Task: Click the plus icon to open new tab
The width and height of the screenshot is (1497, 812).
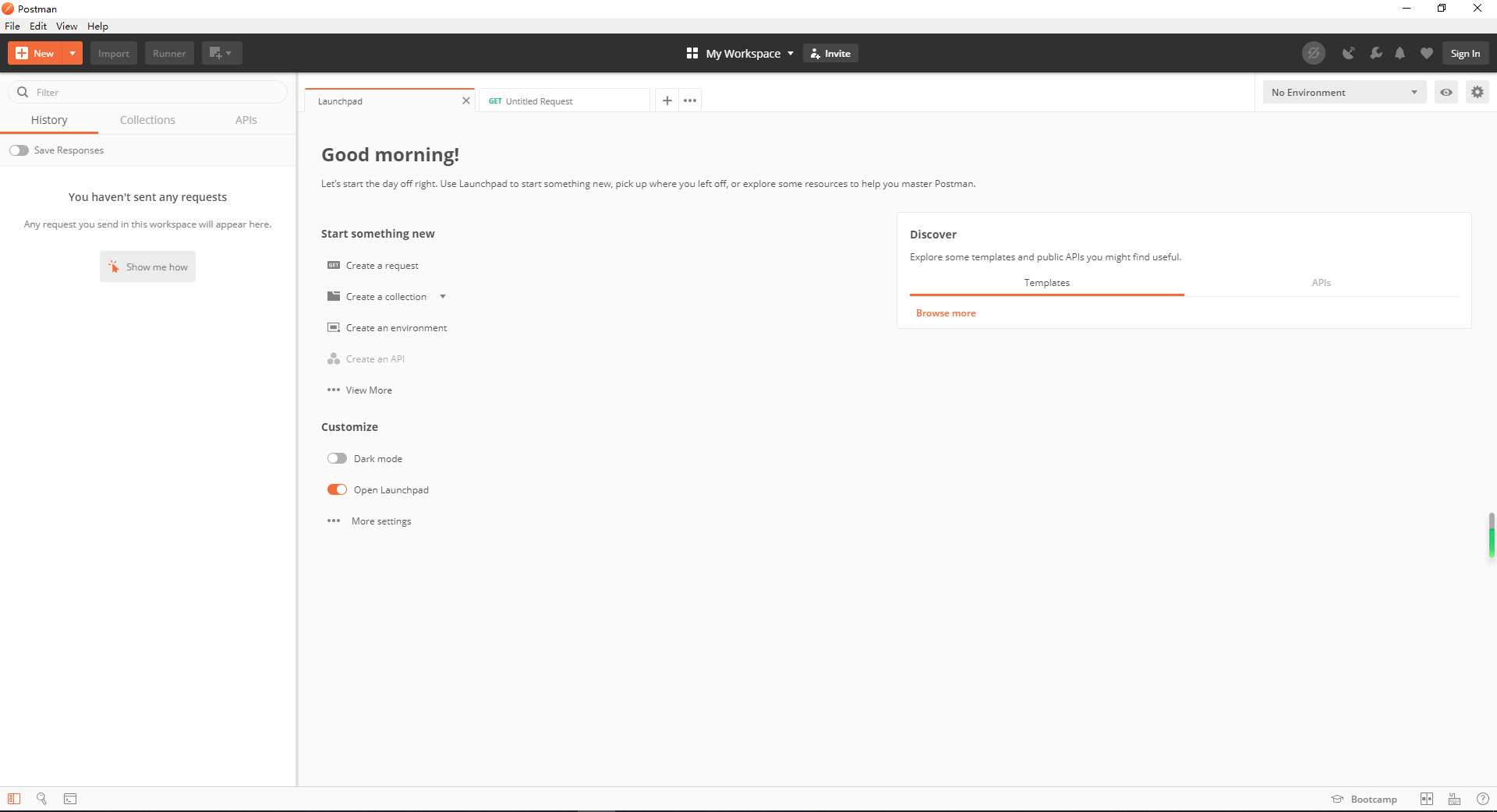Action: point(667,101)
